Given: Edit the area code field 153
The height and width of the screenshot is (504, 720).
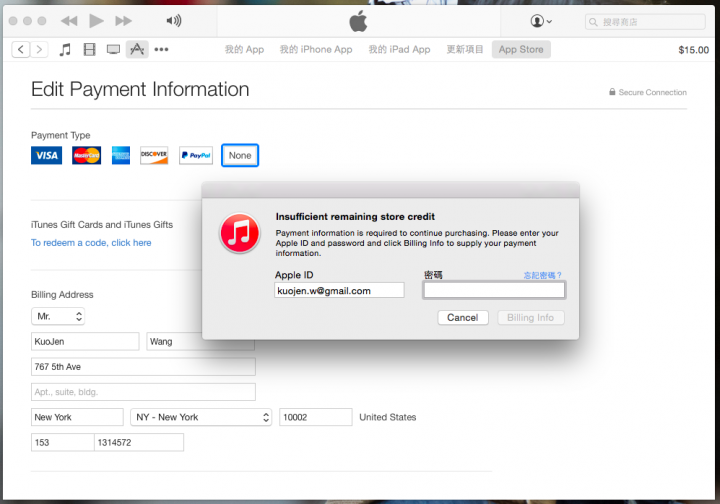Looking at the screenshot, I should 62,442.
